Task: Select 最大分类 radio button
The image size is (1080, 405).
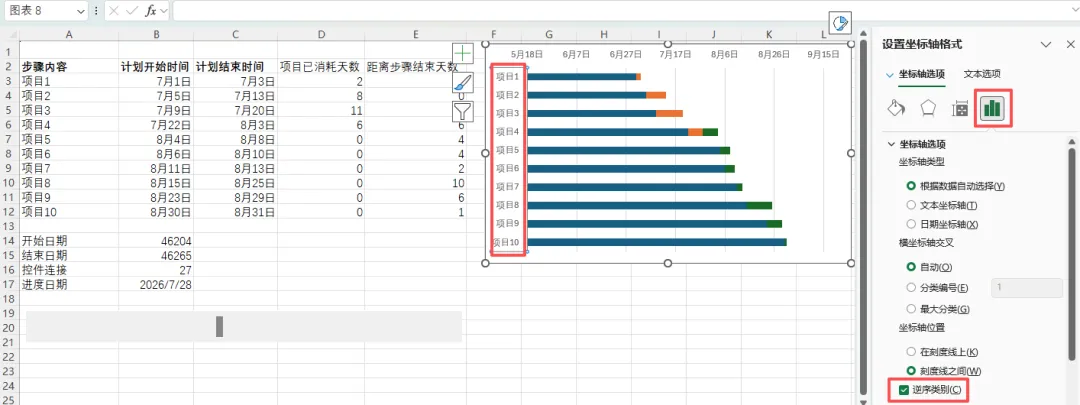Action: pyautogui.click(x=911, y=309)
